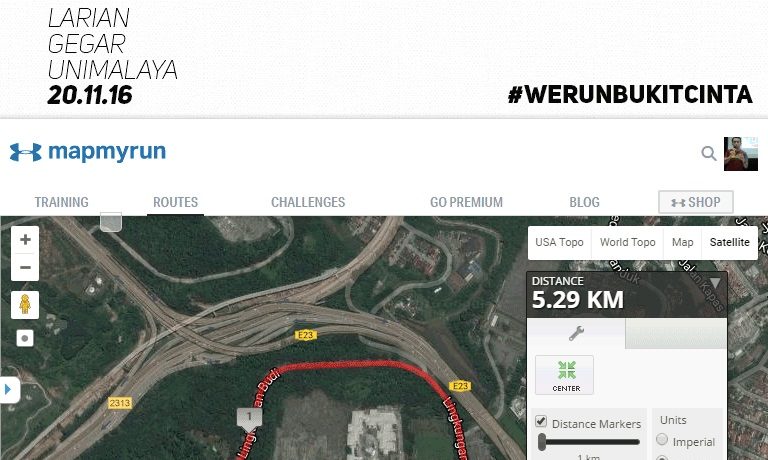
Task: Click the Center route icon button
Action: 564,375
